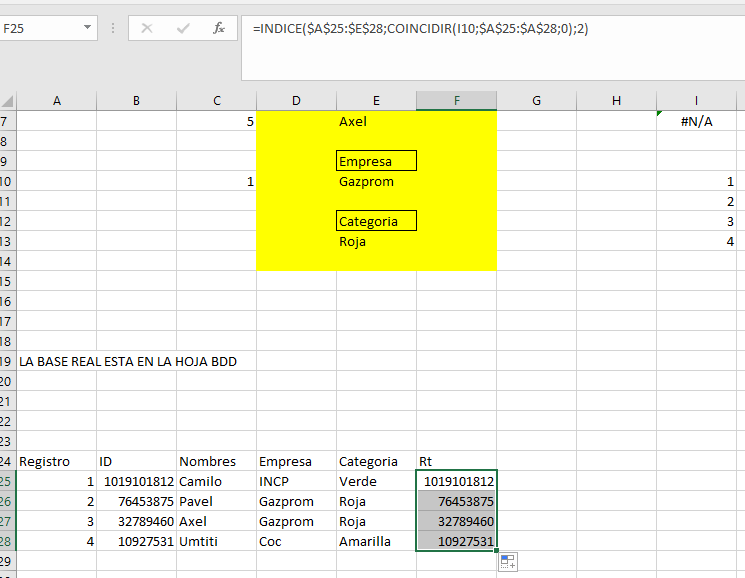Image resolution: width=745 pixels, height=578 pixels.
Task: Open the Auto Fill Options icon
Action: [x=508, y=562]
